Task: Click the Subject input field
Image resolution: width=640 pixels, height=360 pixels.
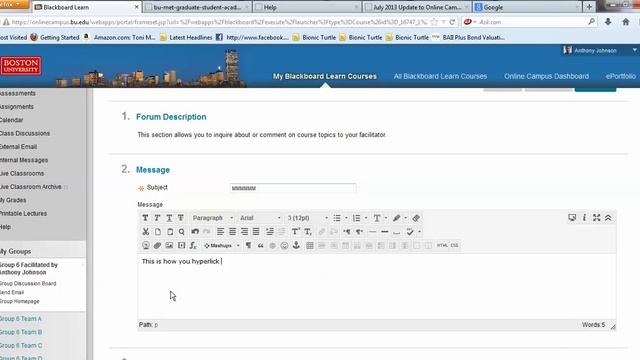Action: tap(293, 188)
